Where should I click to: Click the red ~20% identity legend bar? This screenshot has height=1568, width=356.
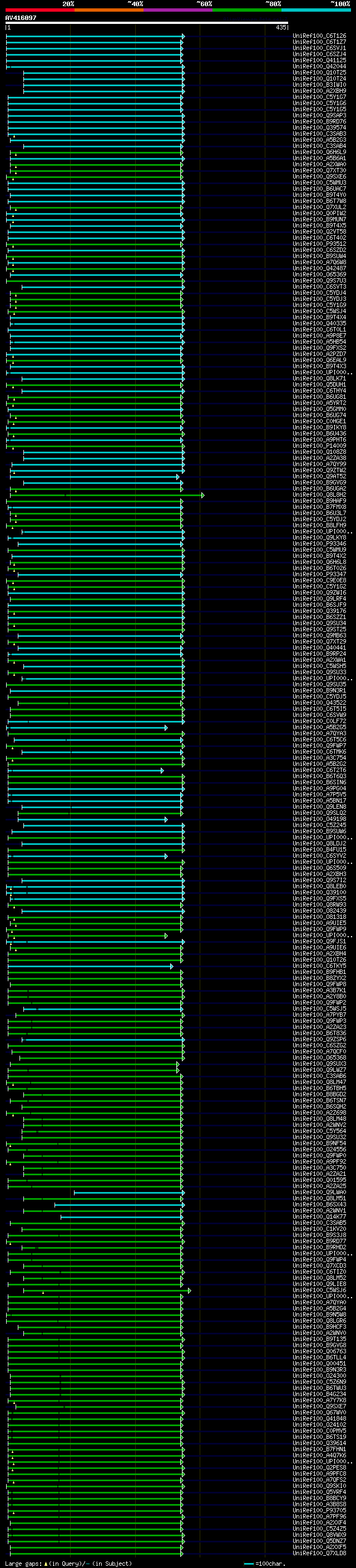39,10
